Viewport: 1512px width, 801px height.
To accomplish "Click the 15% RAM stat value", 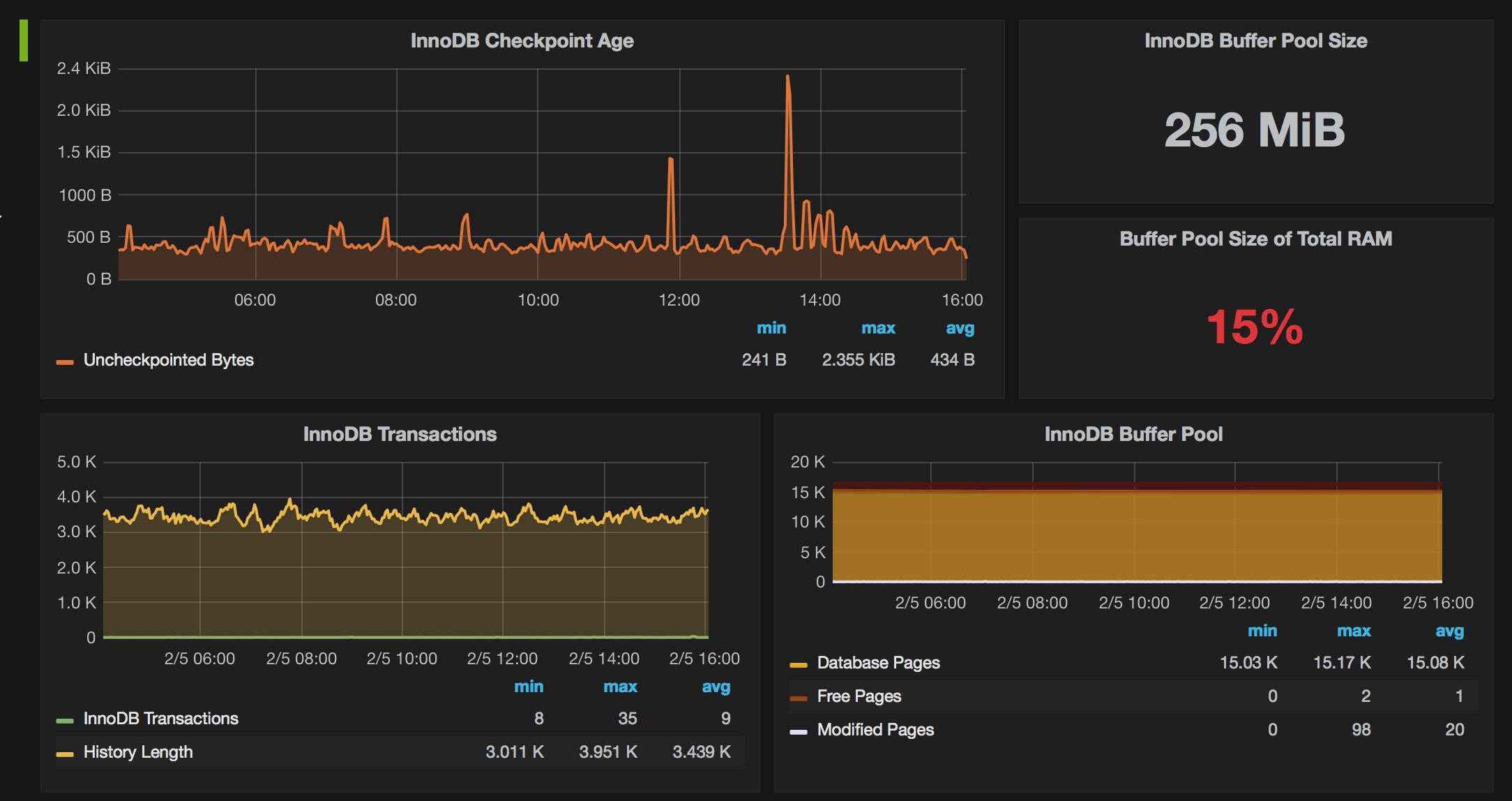I will click(1255, 327).
